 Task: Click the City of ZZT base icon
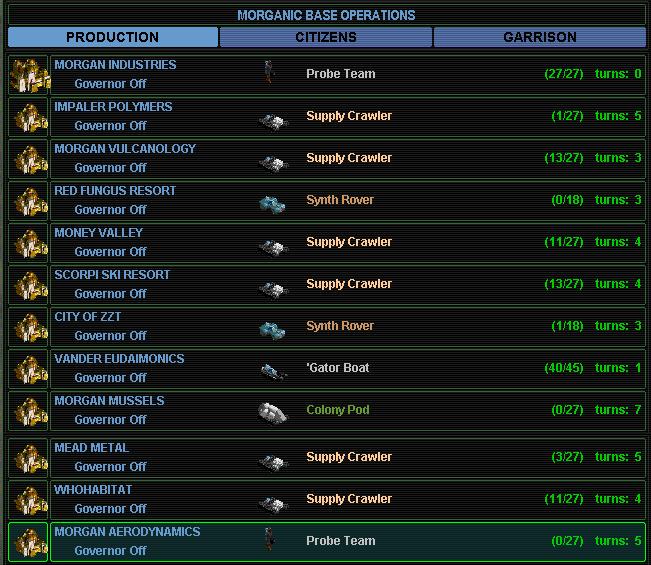[x=28, y=327]
